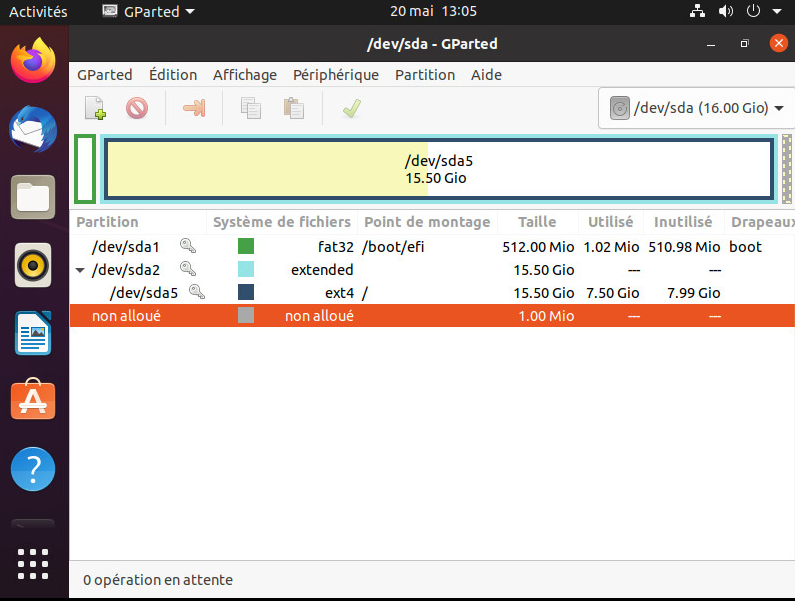The image size is (795, 601).
Task: Select the /dev/sda2 row
Action: coord(432,269)
